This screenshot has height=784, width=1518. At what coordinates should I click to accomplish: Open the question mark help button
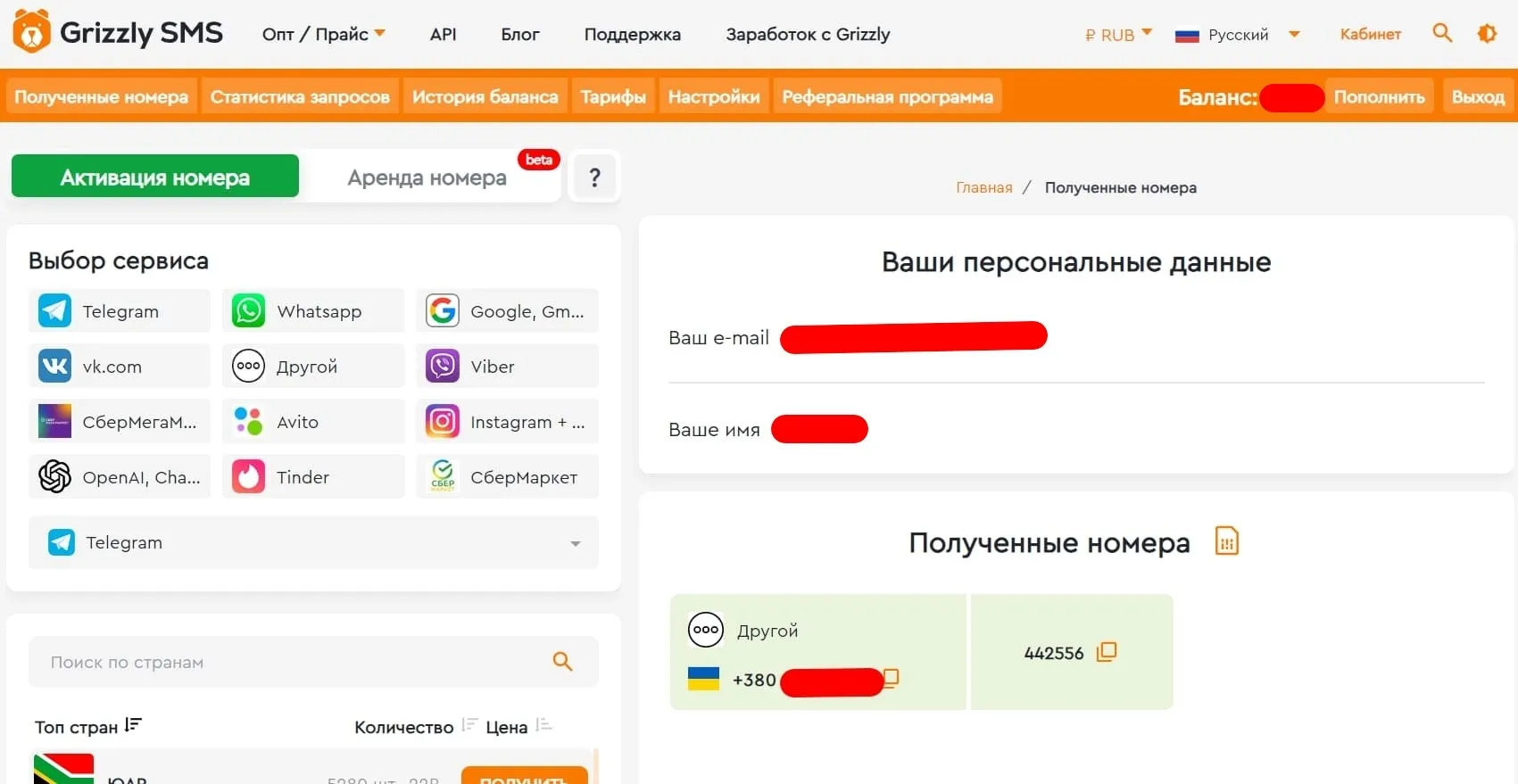tap(594, 177)
